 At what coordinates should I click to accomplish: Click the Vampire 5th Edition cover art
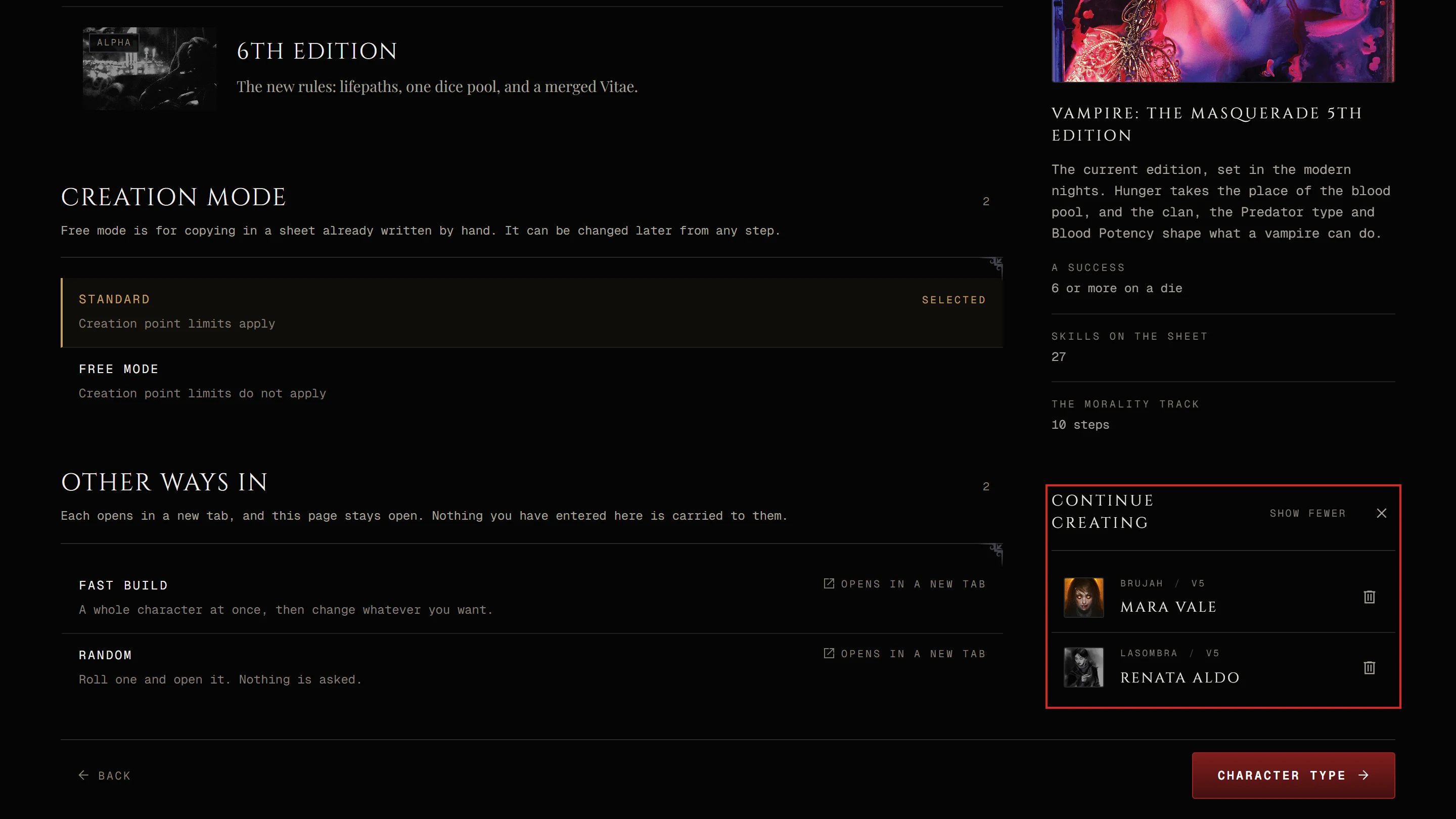(1223, 40)
